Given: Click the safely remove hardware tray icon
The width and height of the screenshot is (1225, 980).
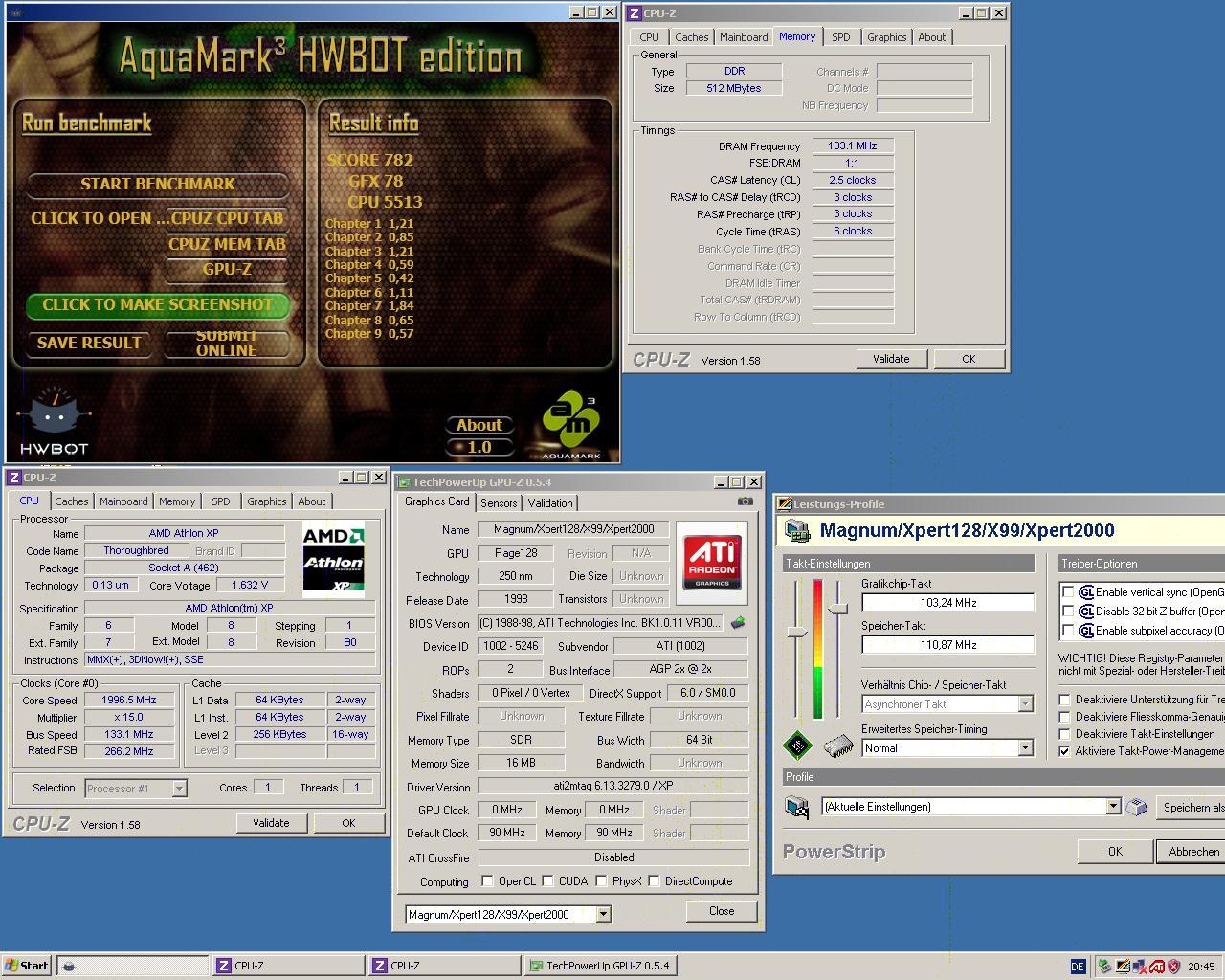Looking at the screenshot, I should 1104,967.
